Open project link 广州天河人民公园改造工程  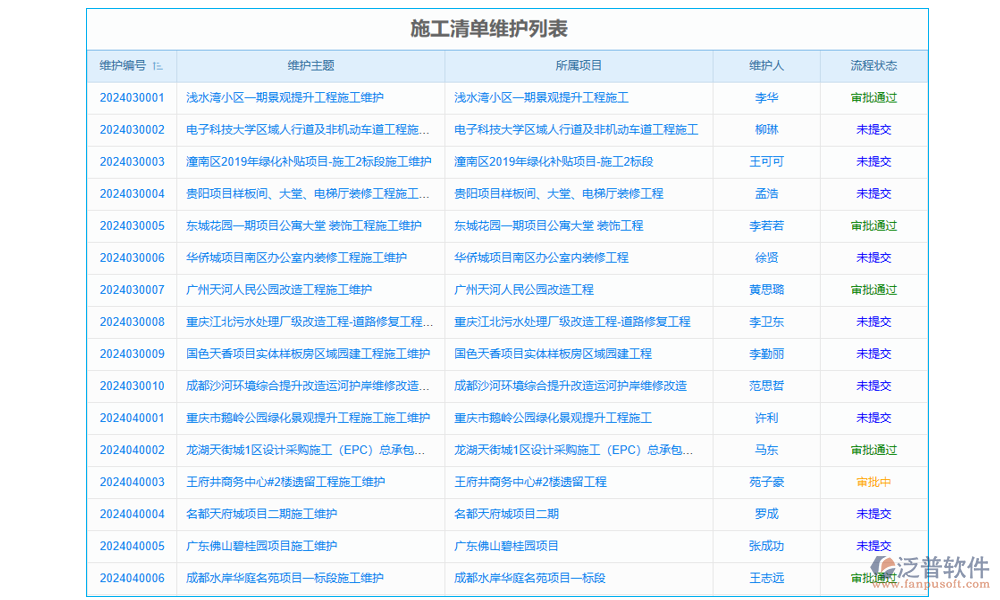(522, 290)
